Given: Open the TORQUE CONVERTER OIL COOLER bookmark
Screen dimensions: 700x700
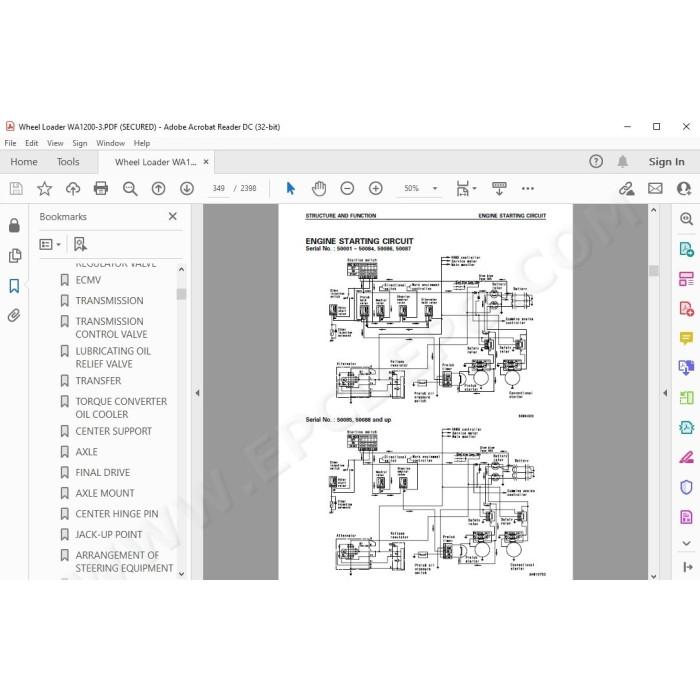Looking at the screenshot, I should tap(121, 408).
